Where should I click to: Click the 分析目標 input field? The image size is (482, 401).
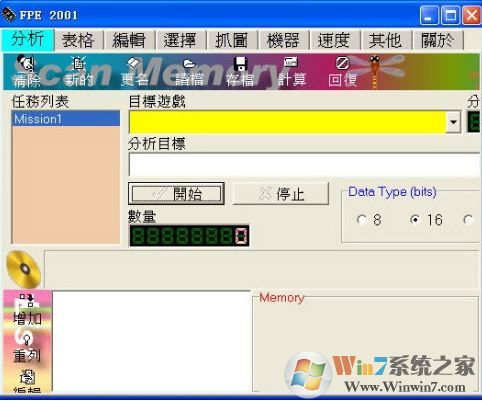coord(304,165)
